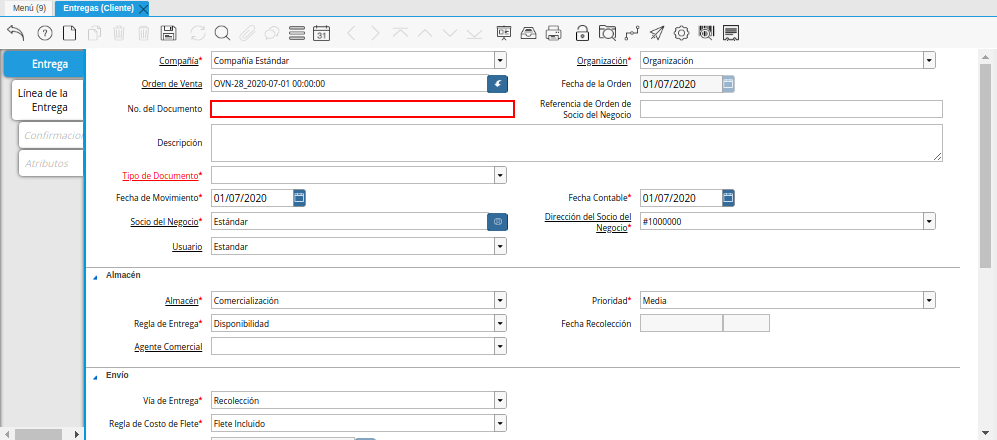Click the Organización label link
Image resolution: width=997 pixels, height=440 pixels.
coord(602,61)
